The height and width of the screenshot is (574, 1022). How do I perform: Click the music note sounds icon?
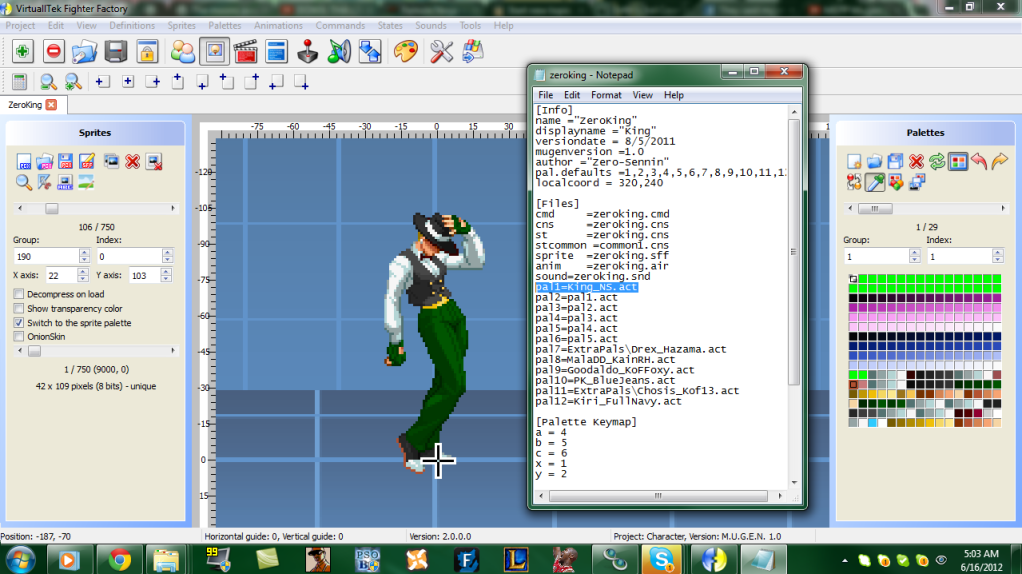point(340,51)
